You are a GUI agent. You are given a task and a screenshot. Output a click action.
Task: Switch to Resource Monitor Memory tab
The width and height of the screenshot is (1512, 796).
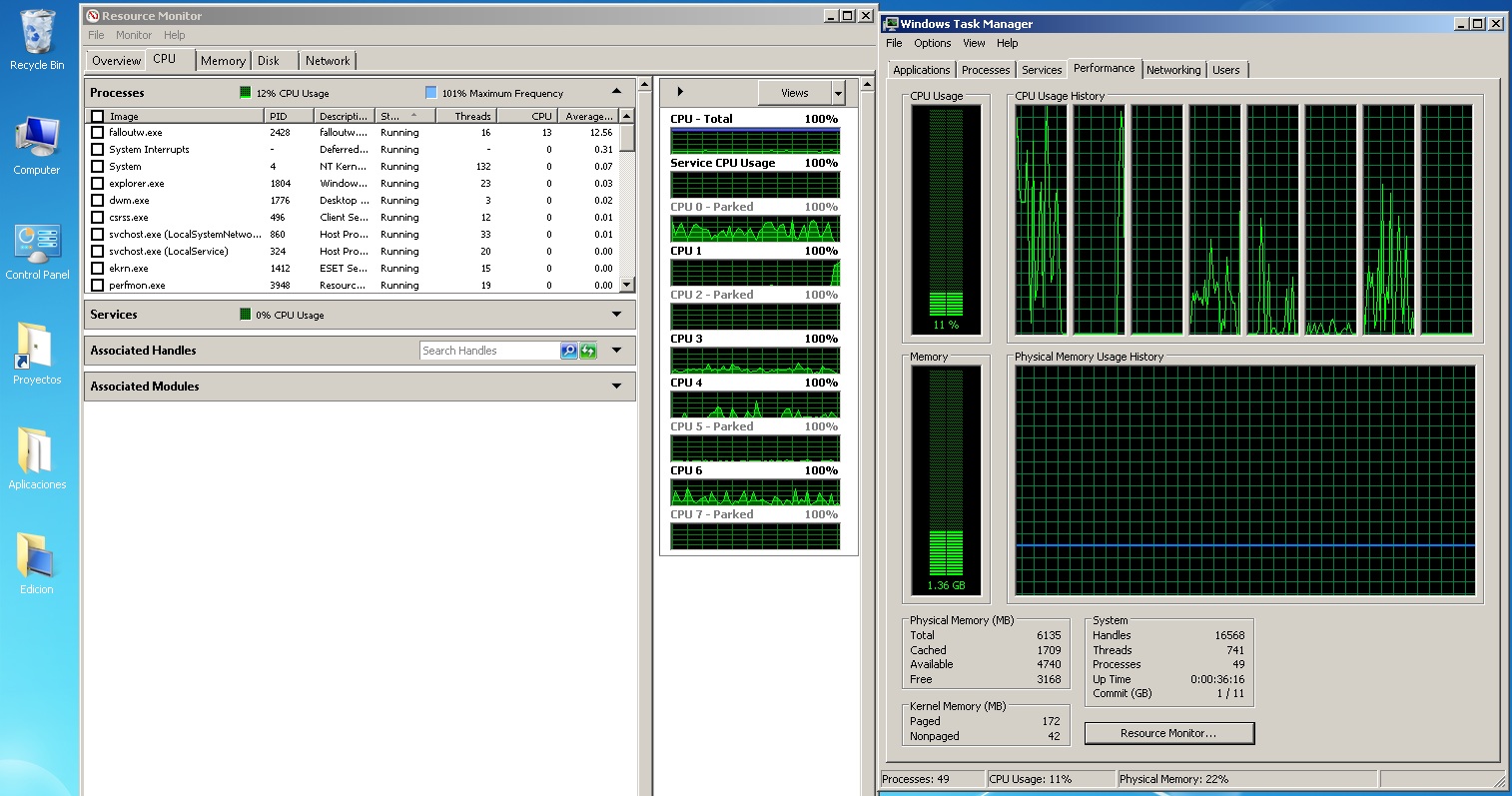(223, 61)
